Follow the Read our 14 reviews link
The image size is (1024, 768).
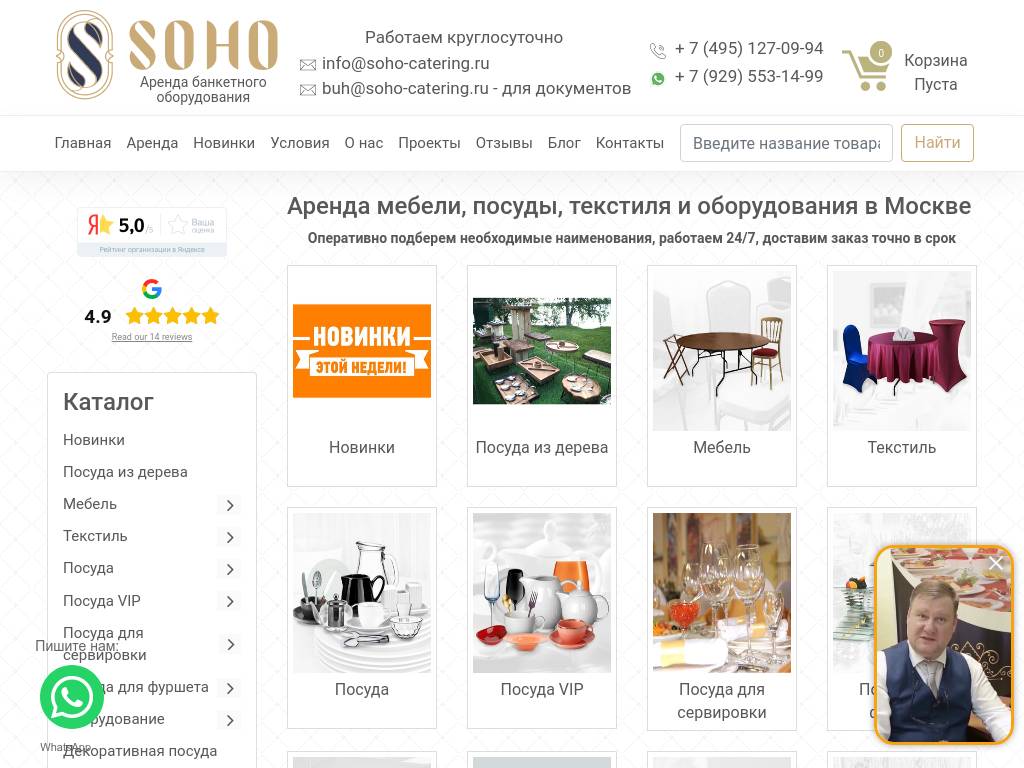point(152,337)
